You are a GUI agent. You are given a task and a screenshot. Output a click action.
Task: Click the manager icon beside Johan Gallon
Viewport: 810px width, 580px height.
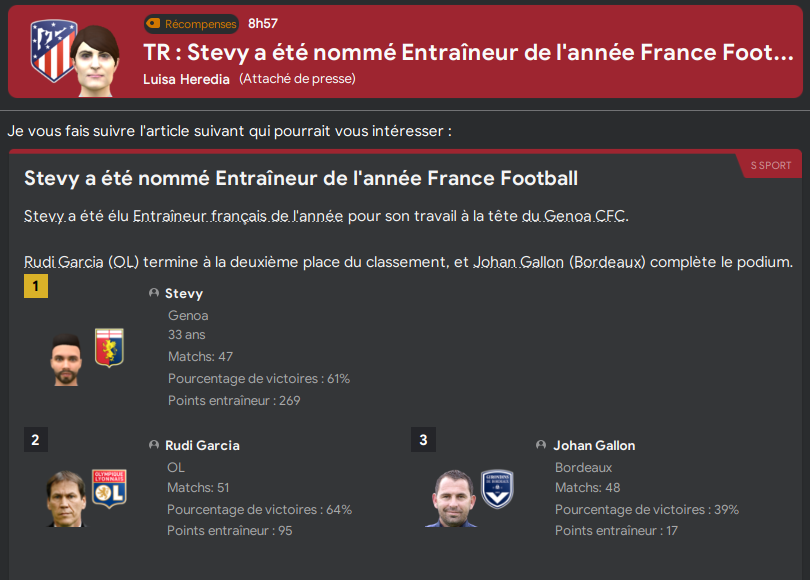[540, 445]
